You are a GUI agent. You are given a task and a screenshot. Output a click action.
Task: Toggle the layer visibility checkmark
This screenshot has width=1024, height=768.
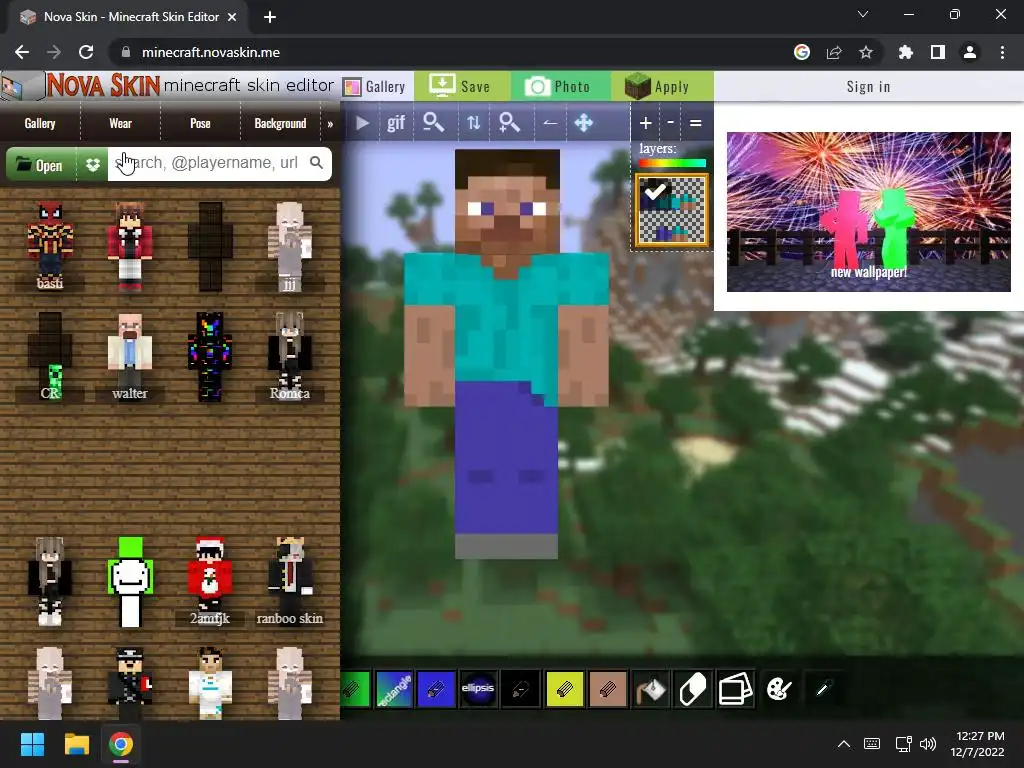655,191
